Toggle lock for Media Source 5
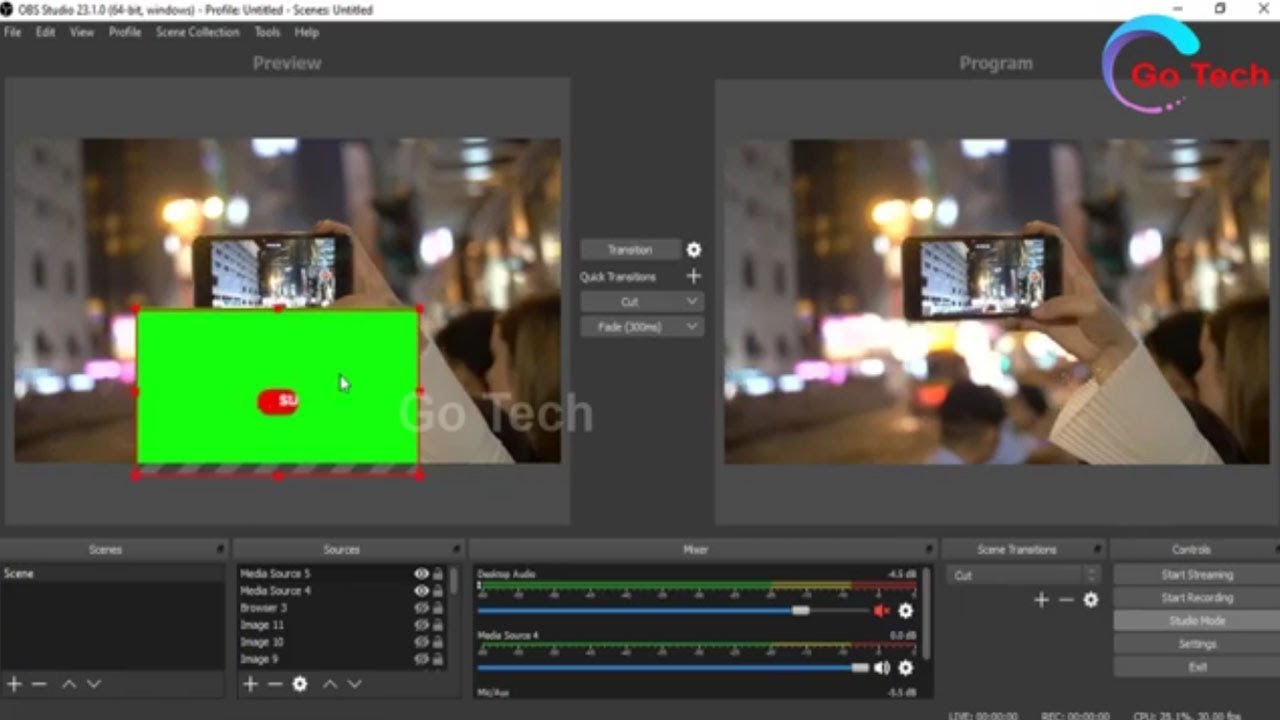Image resolution: width=1280 pixels, height=720 pixels. pos(437,574)
